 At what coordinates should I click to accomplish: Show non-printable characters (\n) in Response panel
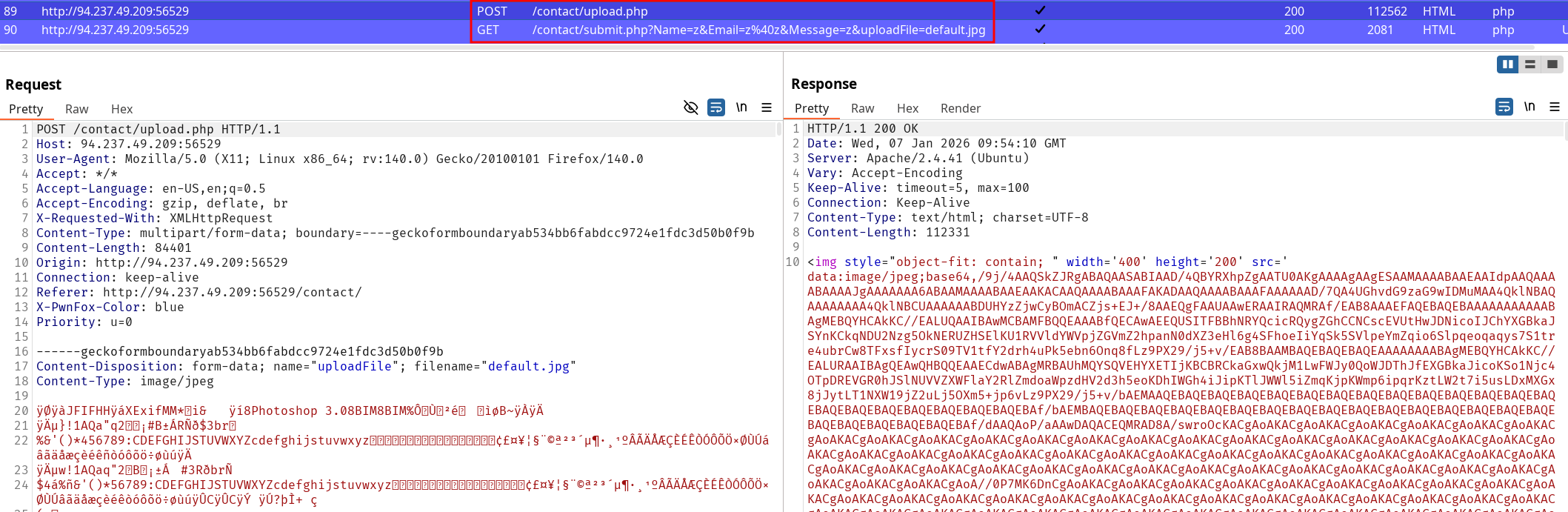pos(1529,107)
